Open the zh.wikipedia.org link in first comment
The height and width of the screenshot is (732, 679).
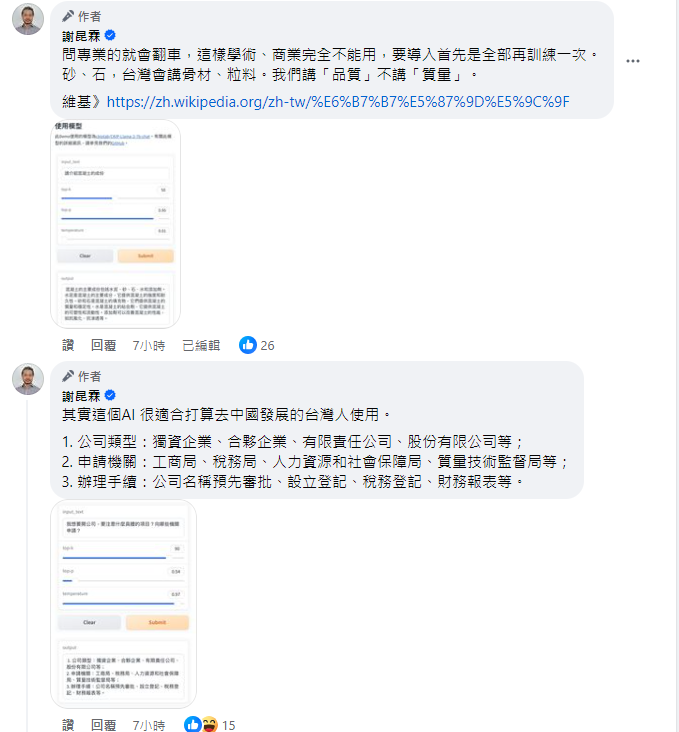(x=338, y=102)
